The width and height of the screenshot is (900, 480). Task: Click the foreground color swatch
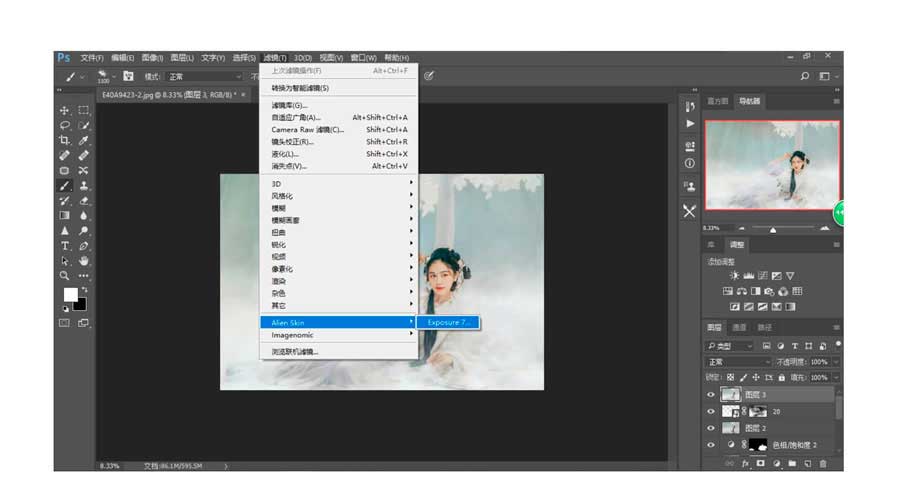[x=70, y=294]
